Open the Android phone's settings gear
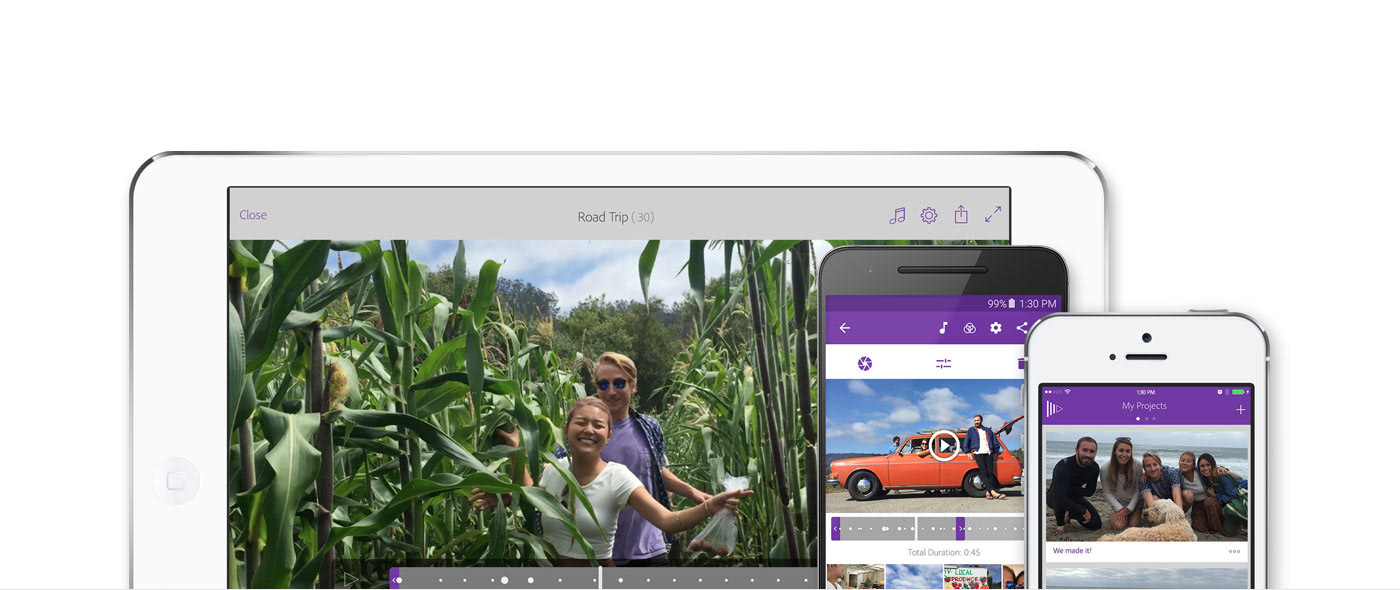 (x=996, y=328)
